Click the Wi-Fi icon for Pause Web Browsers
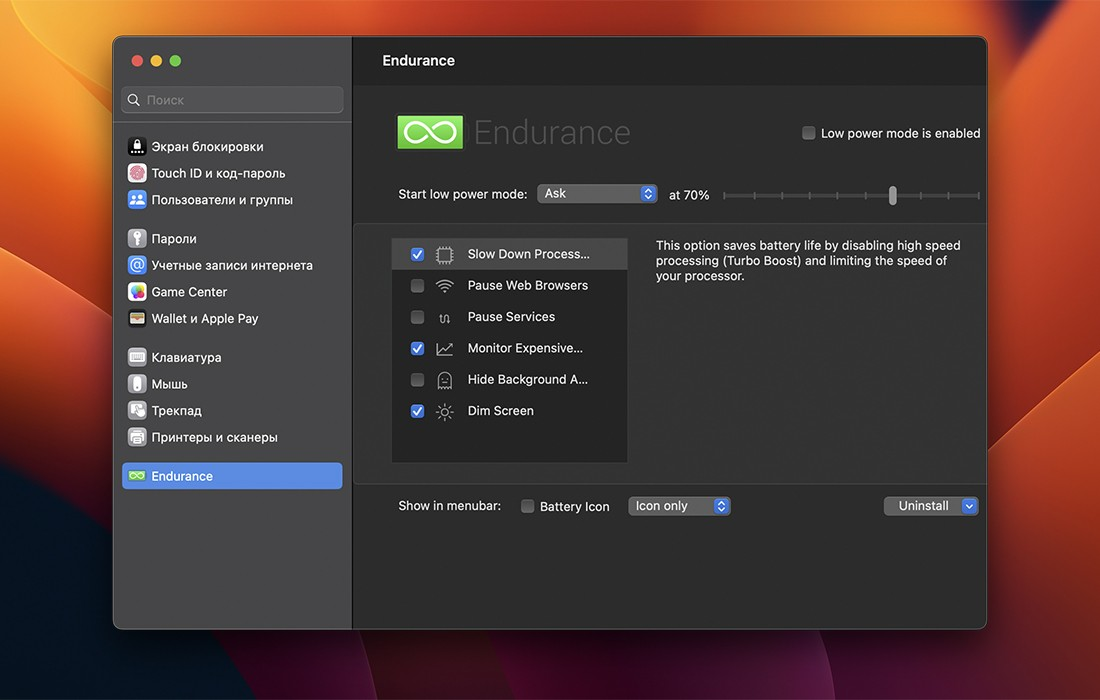1100x700 pixels. tap(445, 286)
